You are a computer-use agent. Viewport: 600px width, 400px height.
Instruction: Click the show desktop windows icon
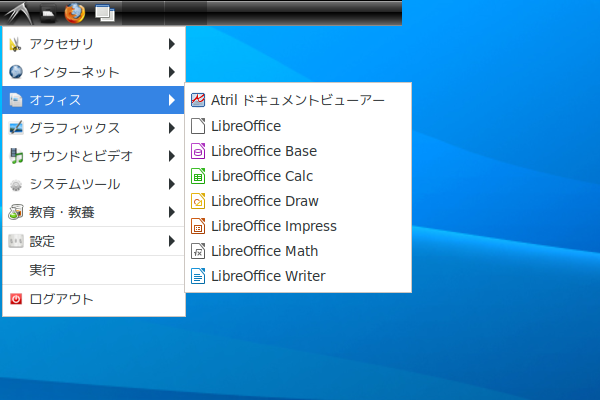[x=105, y=14]
